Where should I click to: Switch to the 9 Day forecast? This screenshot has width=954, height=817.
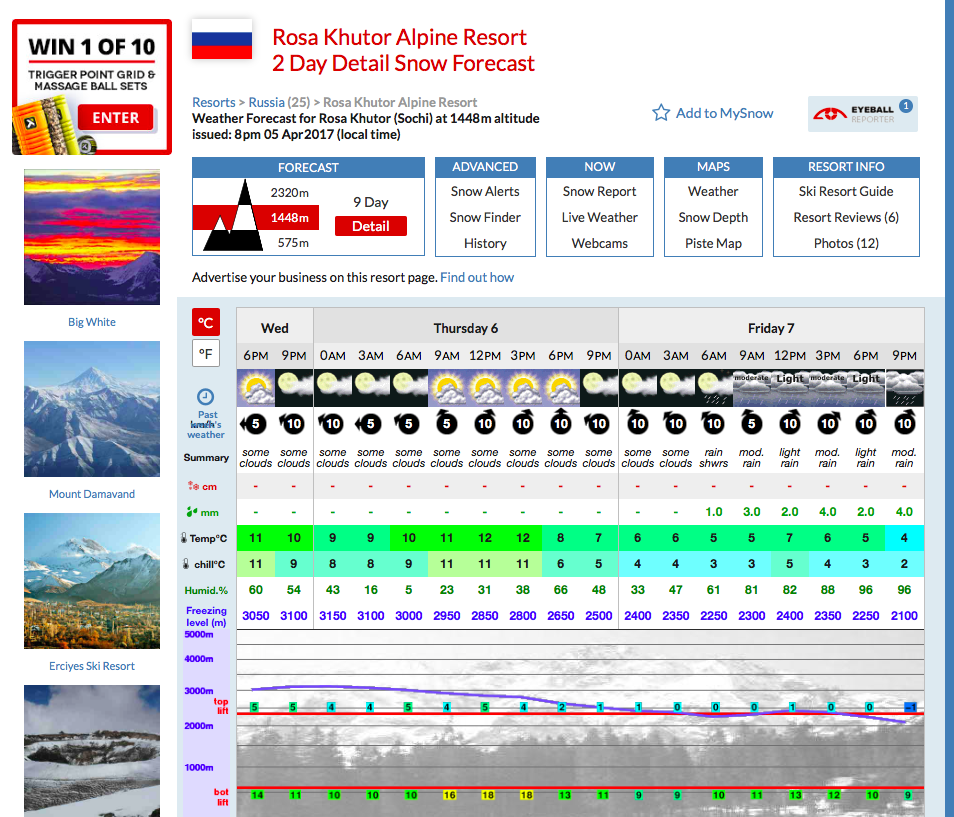point(371,202)
